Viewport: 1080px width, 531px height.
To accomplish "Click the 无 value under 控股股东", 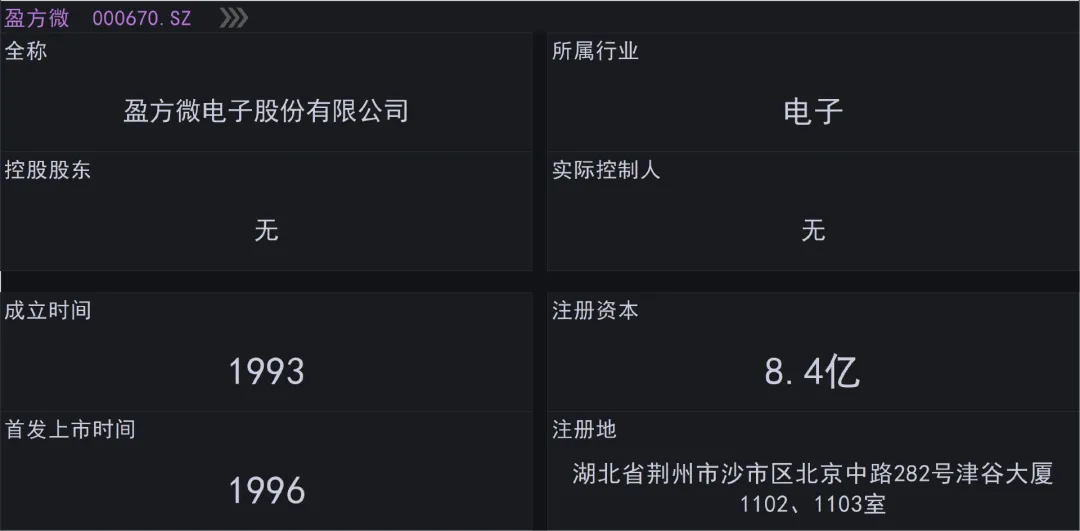I will coord(267,230).
